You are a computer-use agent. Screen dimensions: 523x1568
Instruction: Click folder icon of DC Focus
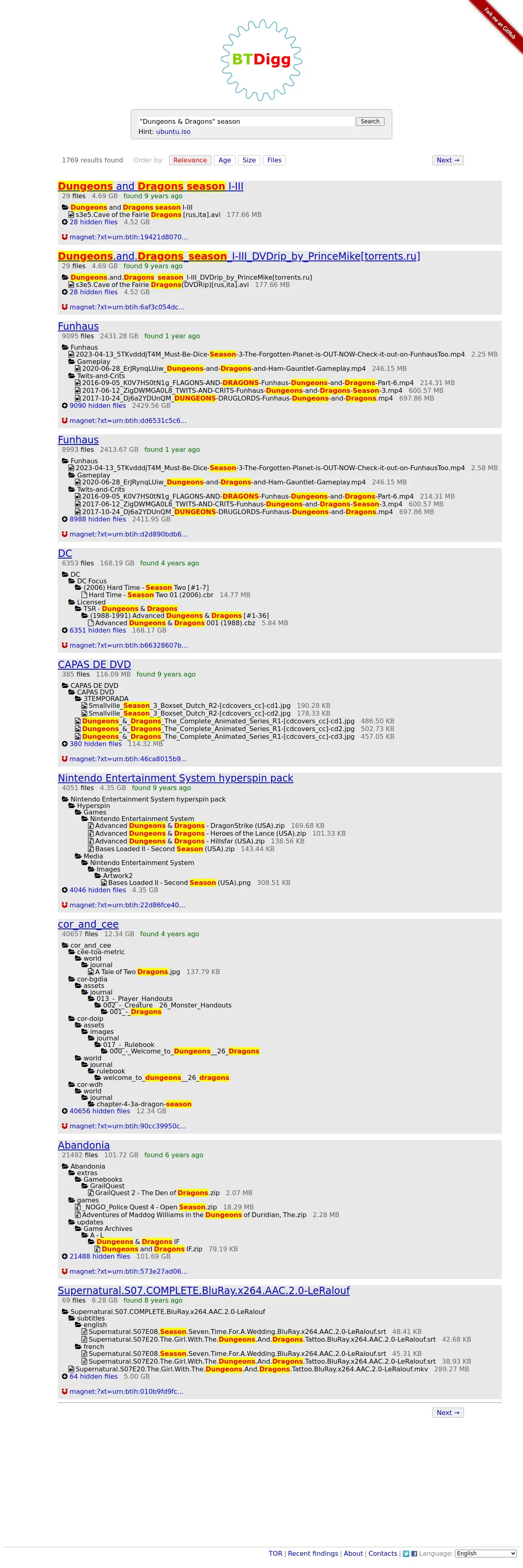[x=72, y=581]
